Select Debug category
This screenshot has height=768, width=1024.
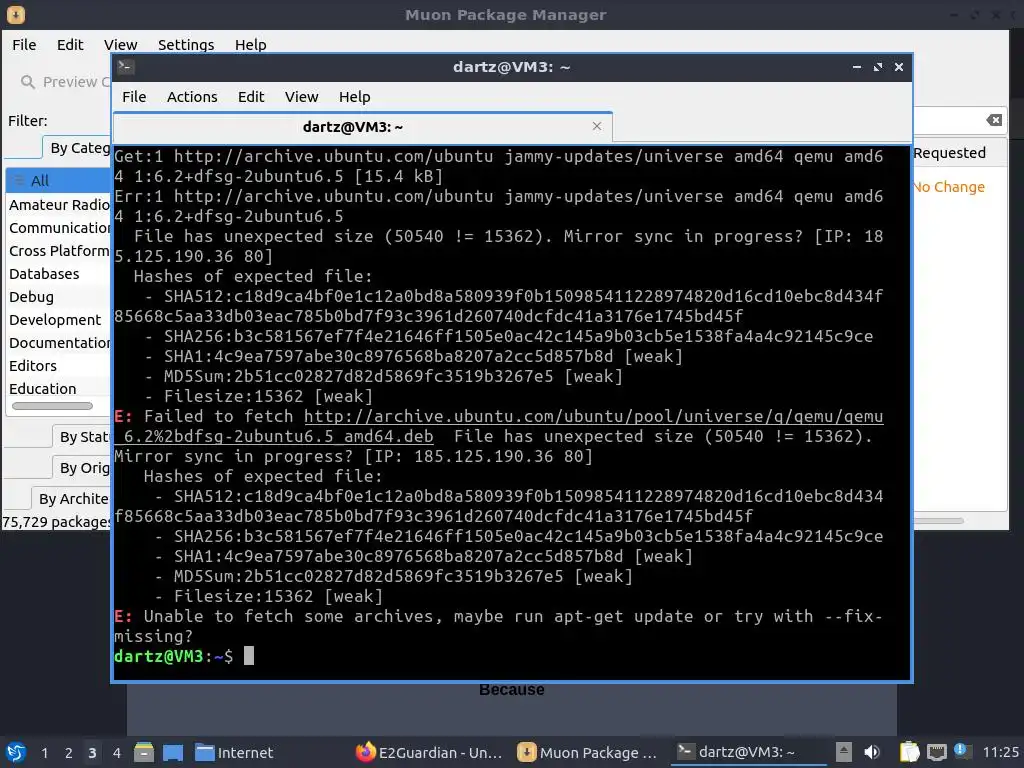(x=59, y=296)
